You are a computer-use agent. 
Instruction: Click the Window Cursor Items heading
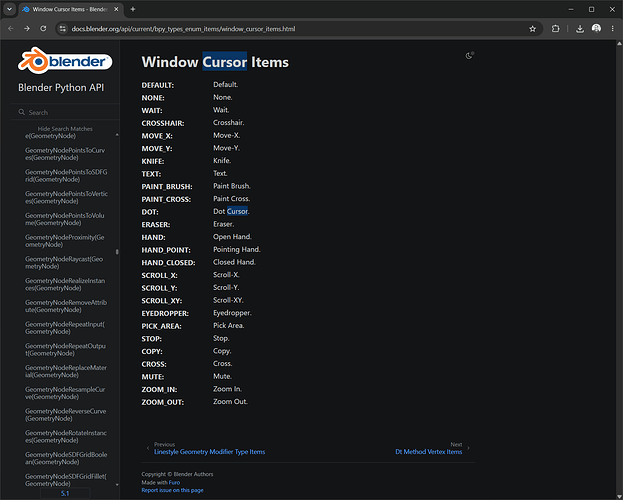[x=215, y=62]
